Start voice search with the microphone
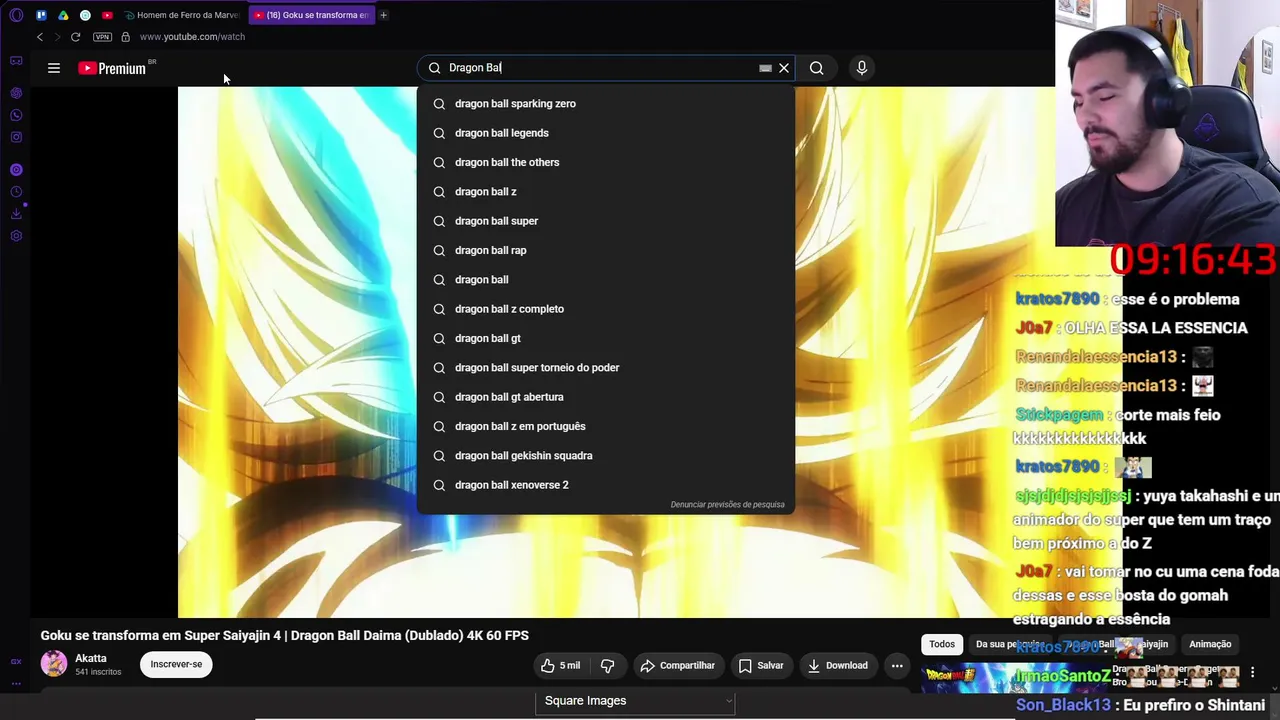Screen dimensions: 1280x720 [862, 68]
